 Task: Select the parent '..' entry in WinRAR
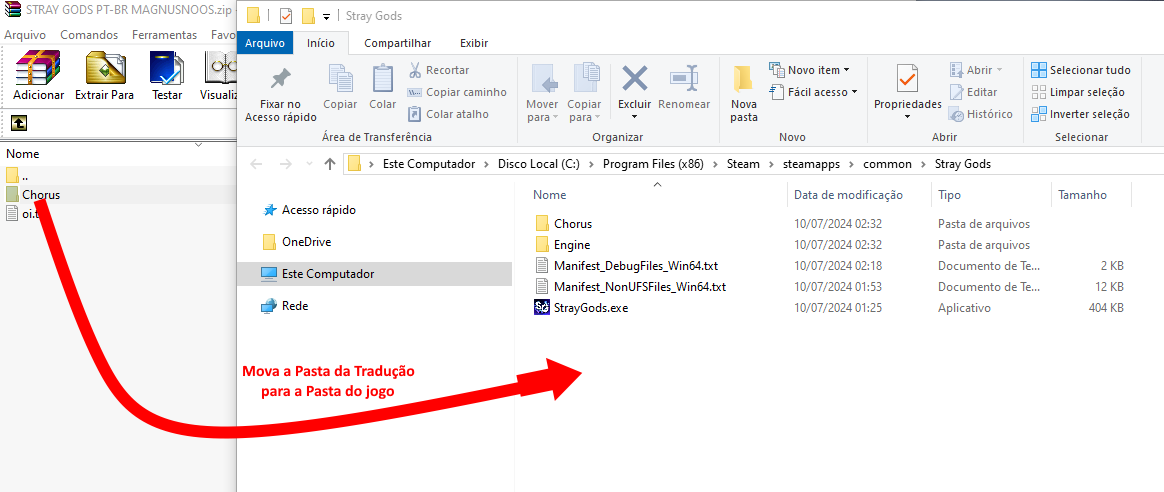click(x=18, y=176)
